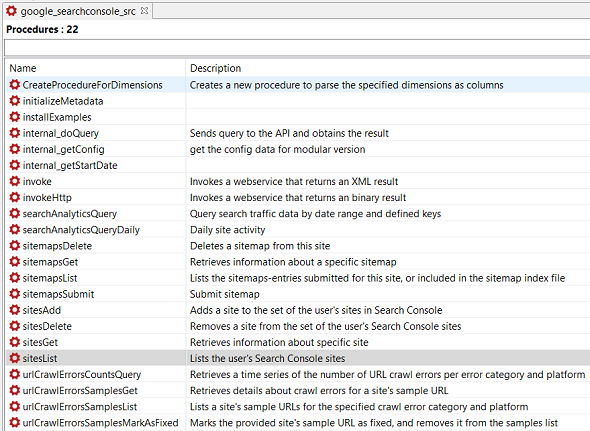
Task: Click the gear icon beside sitesDelete
Action: tap(14, 326)
